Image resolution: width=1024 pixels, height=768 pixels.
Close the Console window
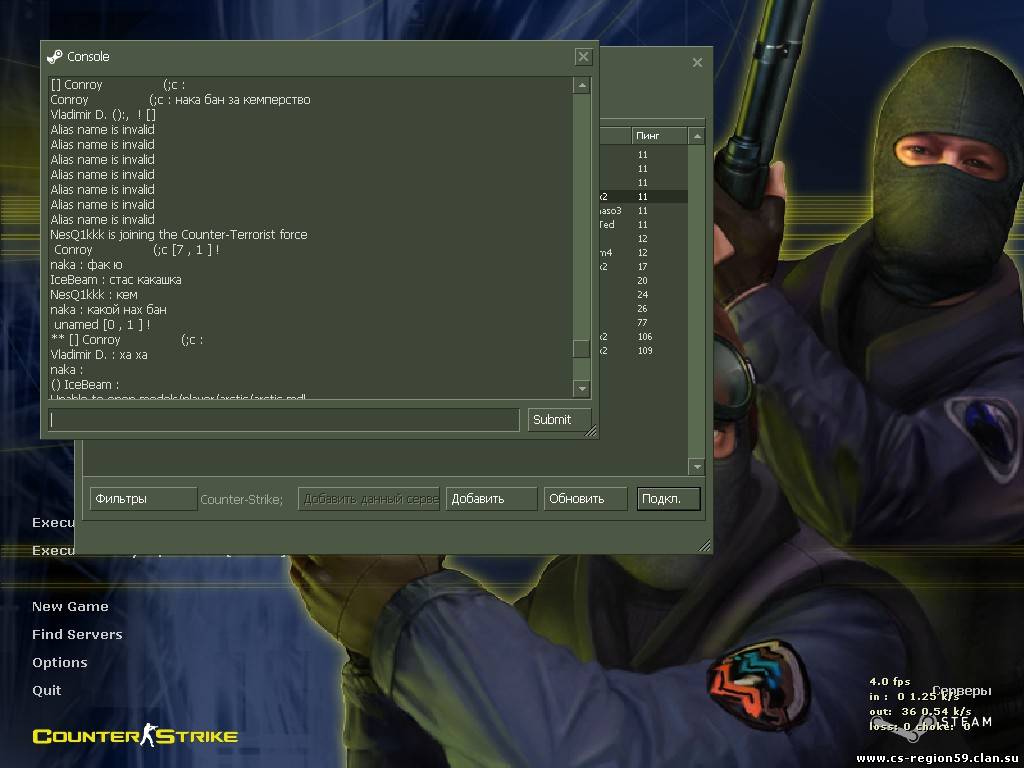(583, 57)
